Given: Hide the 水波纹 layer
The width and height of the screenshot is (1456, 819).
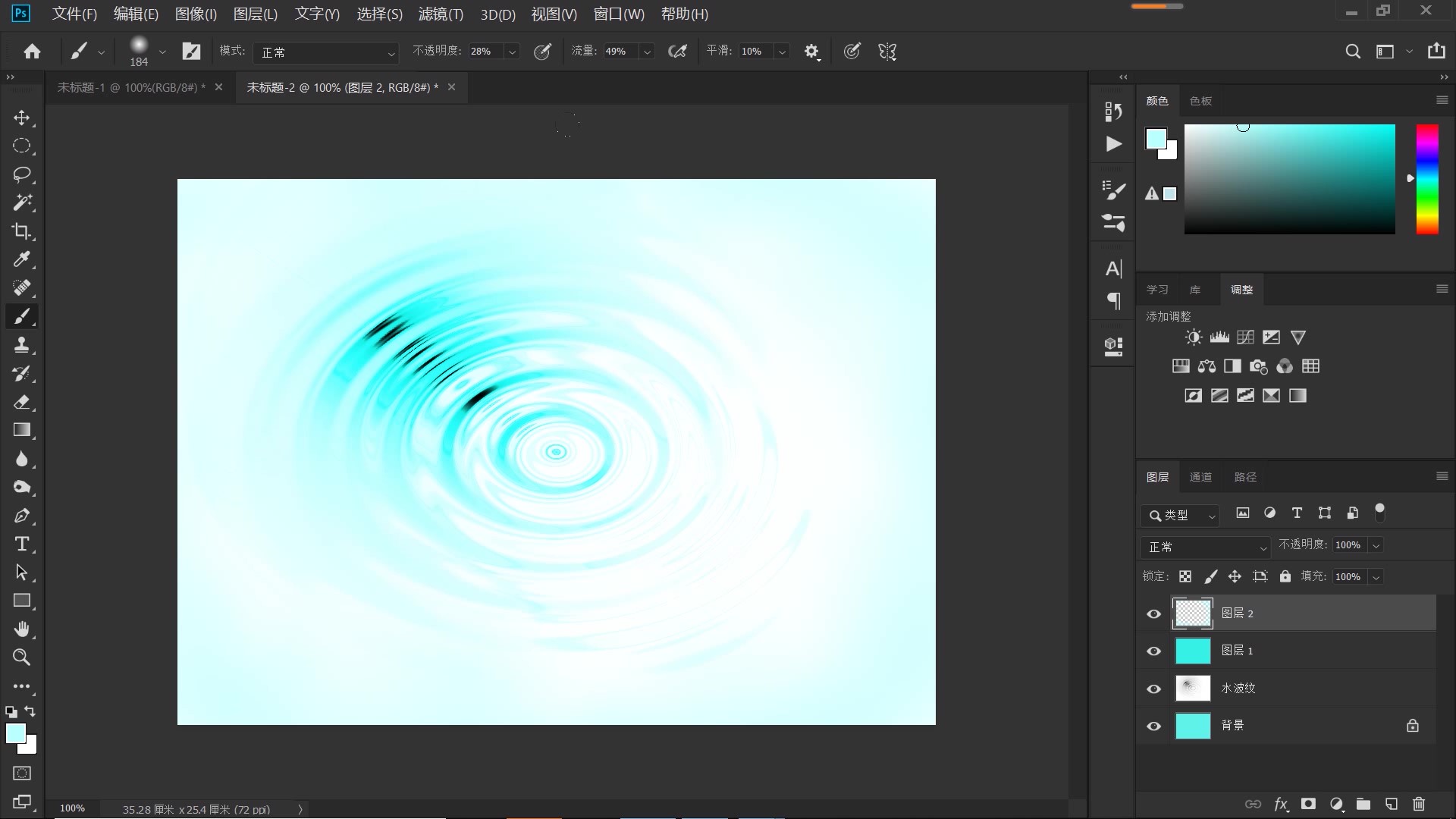Looking at the screenshot, I should tap(1153, 689).
